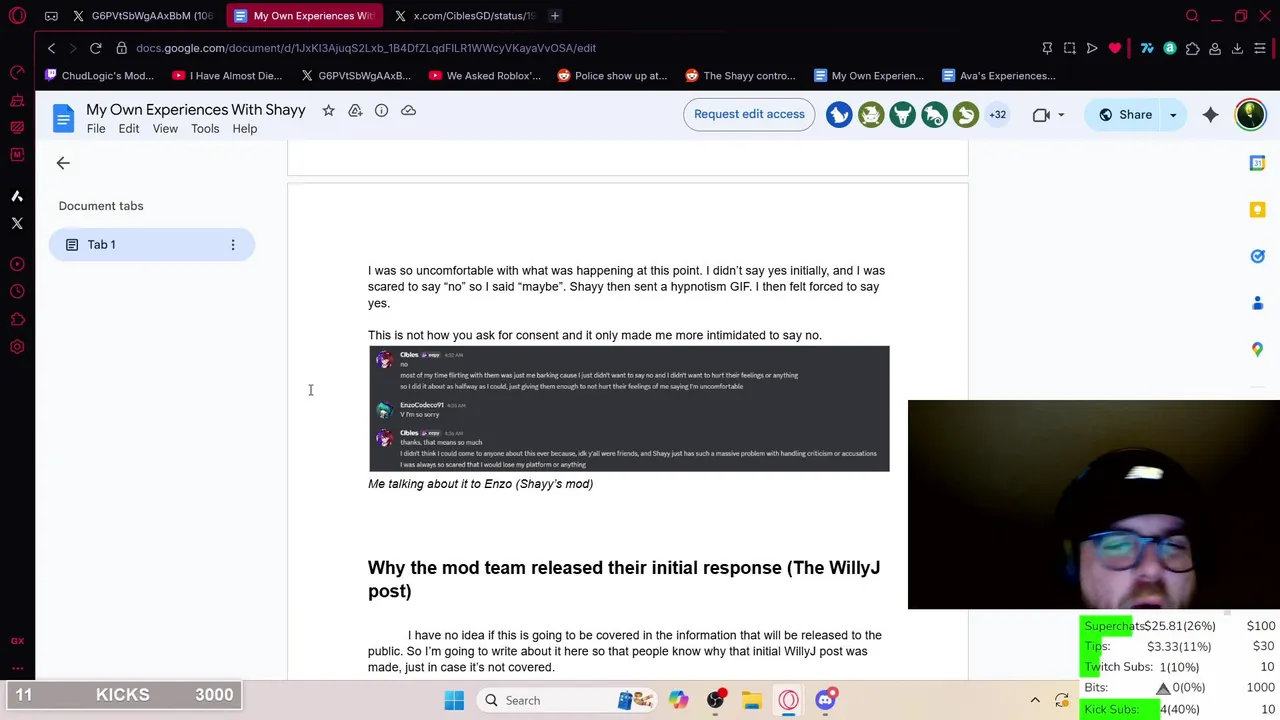
Task: Click the Share button
Action: [1125, 114]
